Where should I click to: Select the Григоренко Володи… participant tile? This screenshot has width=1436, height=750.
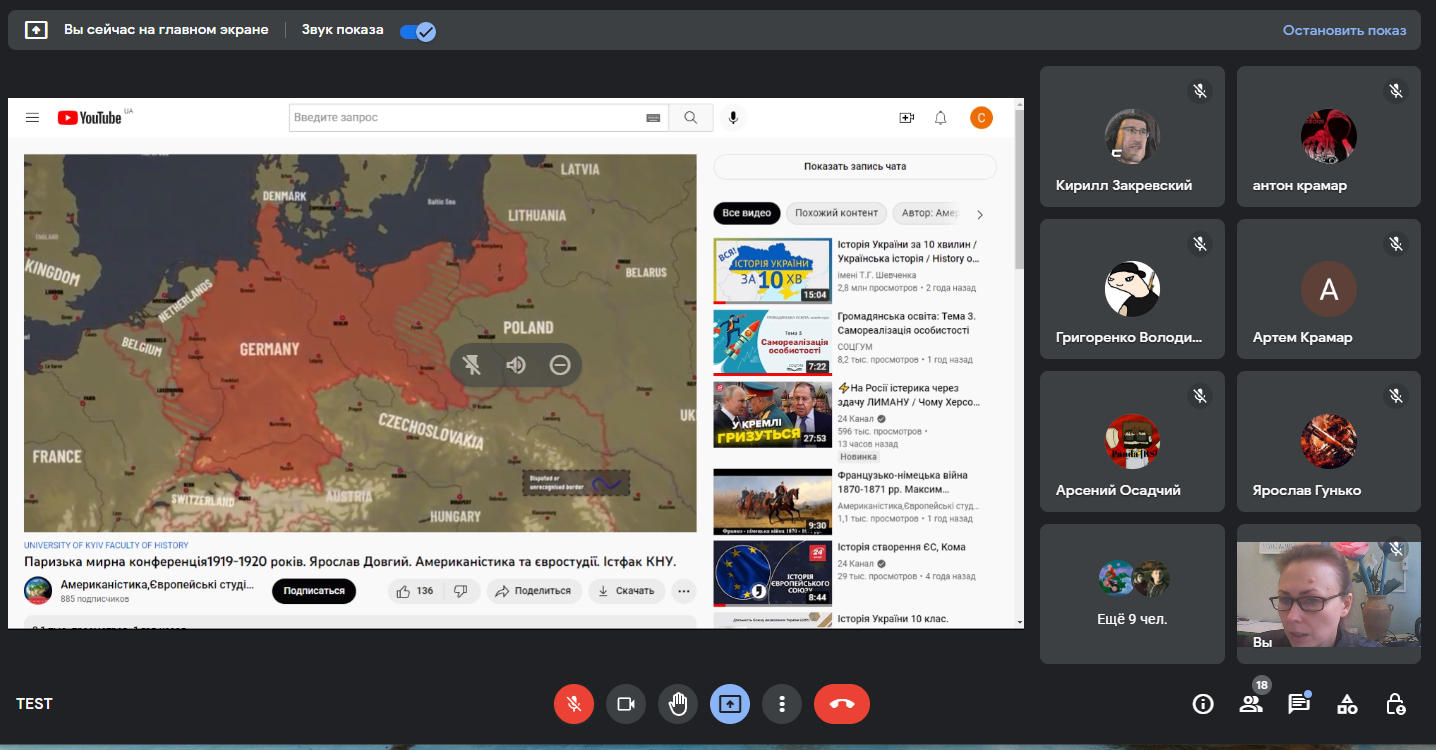pyautogui.click(x=1132, y=289)
